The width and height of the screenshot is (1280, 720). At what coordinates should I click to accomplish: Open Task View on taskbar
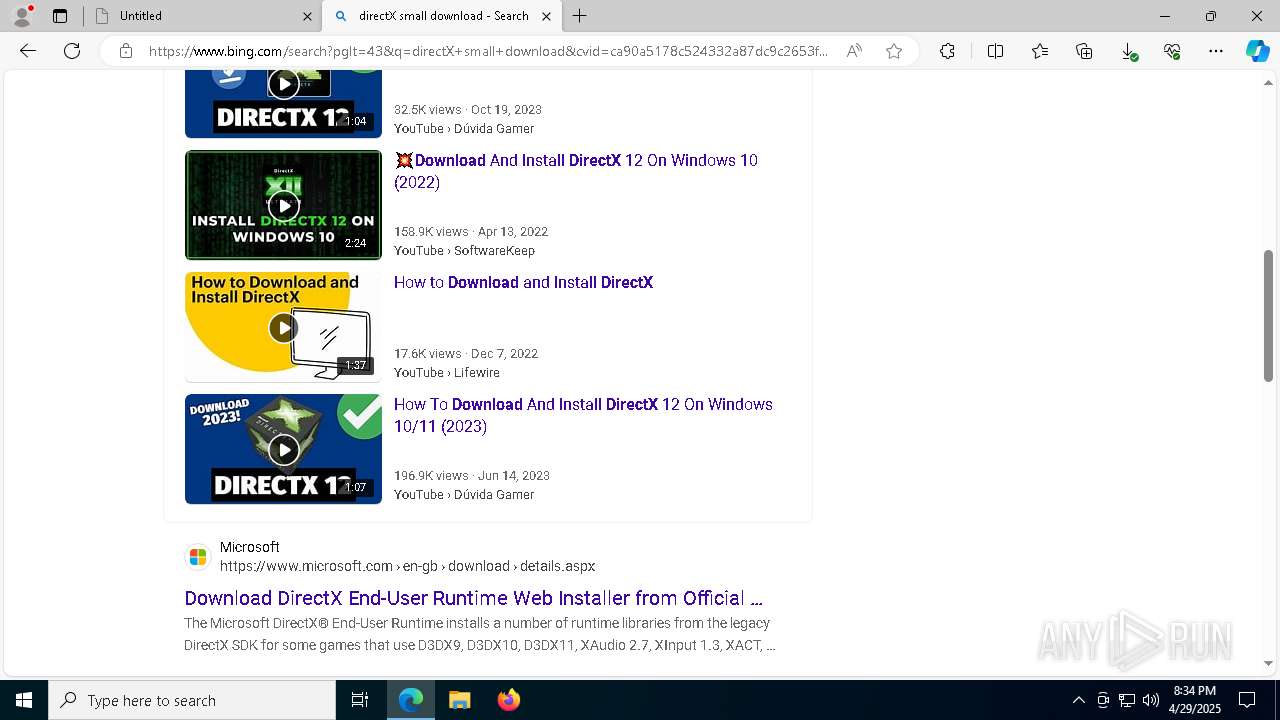tap(360, 700)
